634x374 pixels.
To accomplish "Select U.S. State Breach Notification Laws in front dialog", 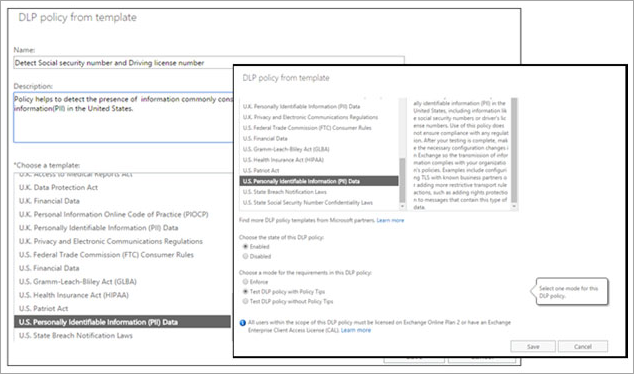I will coord(285,192).
